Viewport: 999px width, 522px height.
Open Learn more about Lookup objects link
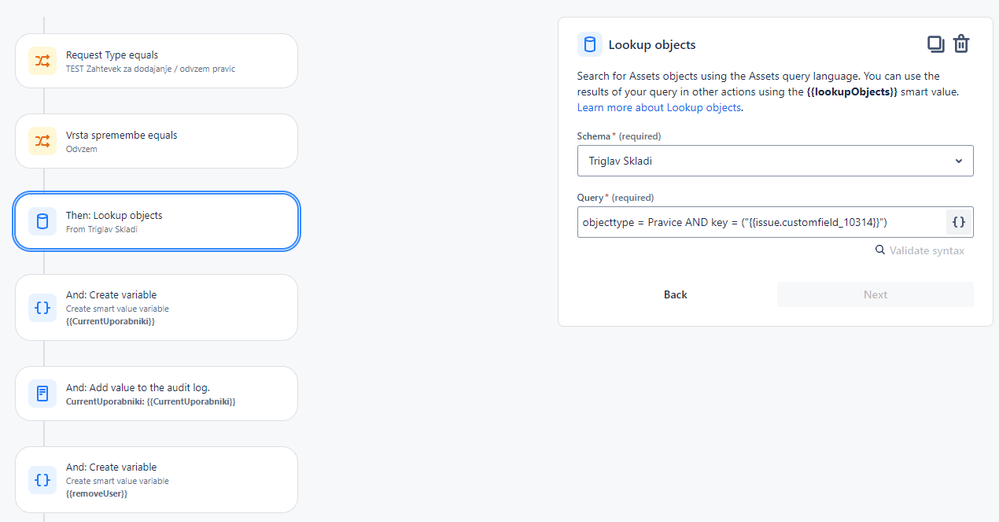coord(659,107)
